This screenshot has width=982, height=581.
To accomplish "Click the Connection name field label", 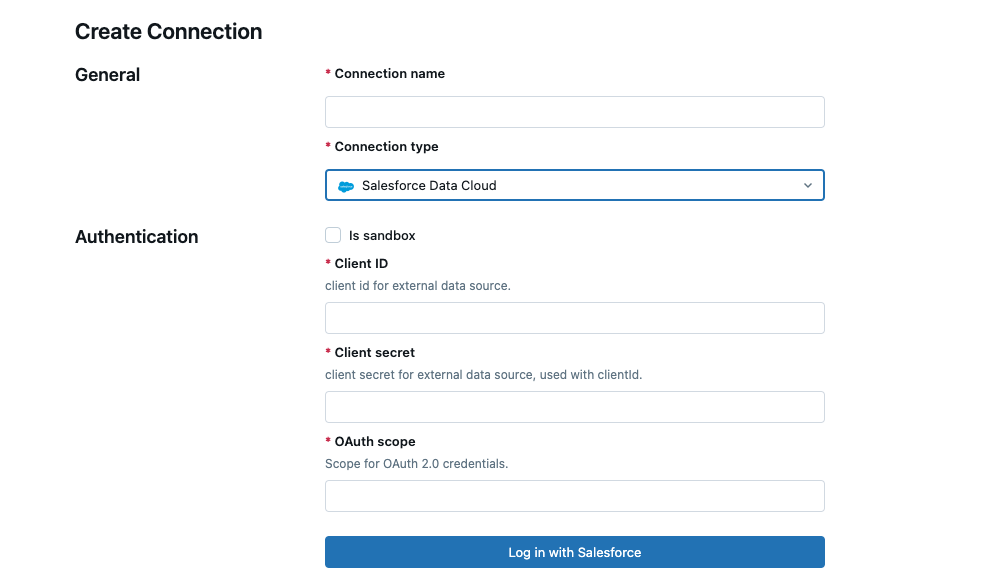I will point(389,74).
